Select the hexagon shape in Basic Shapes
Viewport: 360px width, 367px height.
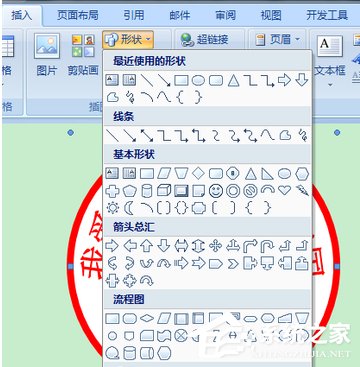[302, 174]
